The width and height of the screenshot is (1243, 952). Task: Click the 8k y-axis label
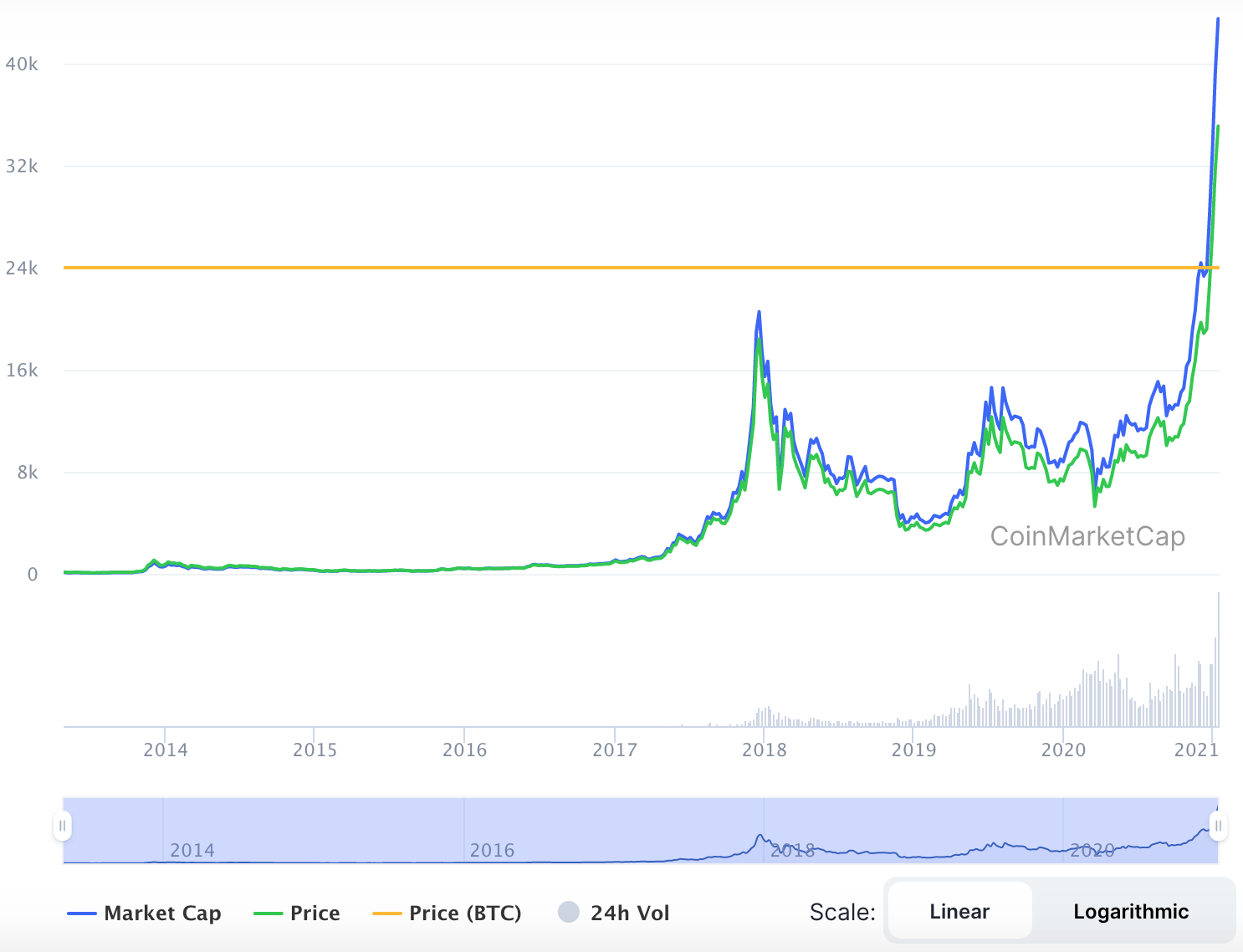(x=28, y=473)
